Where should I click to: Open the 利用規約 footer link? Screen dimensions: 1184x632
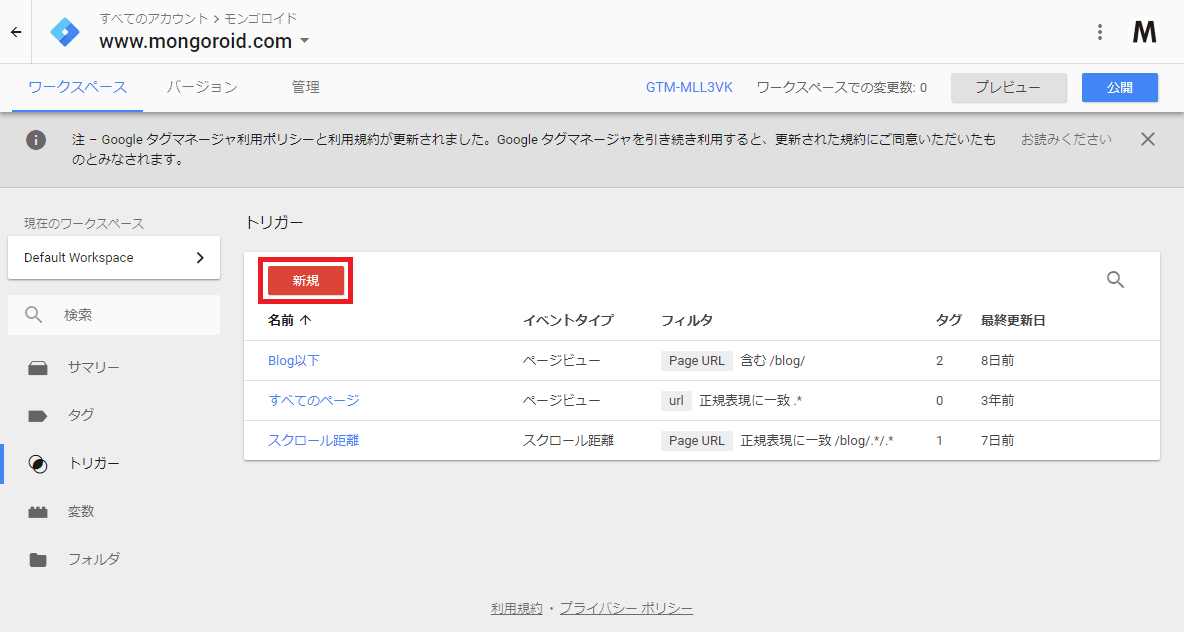[x=516, y=609]
